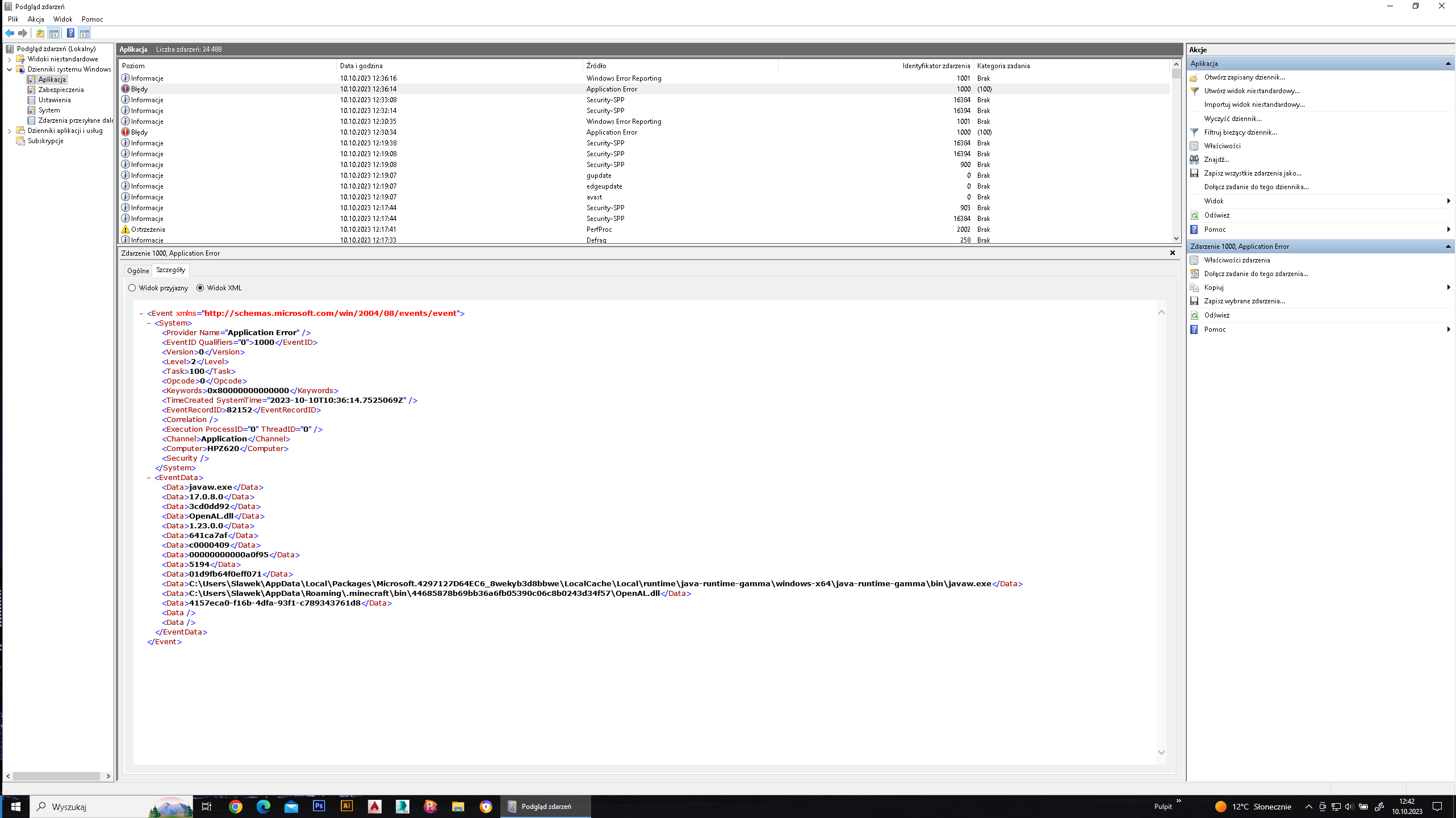Select the Widok przyjazny radio button
The height and width of the screenshot is (818, 1456).
(132, 288)
